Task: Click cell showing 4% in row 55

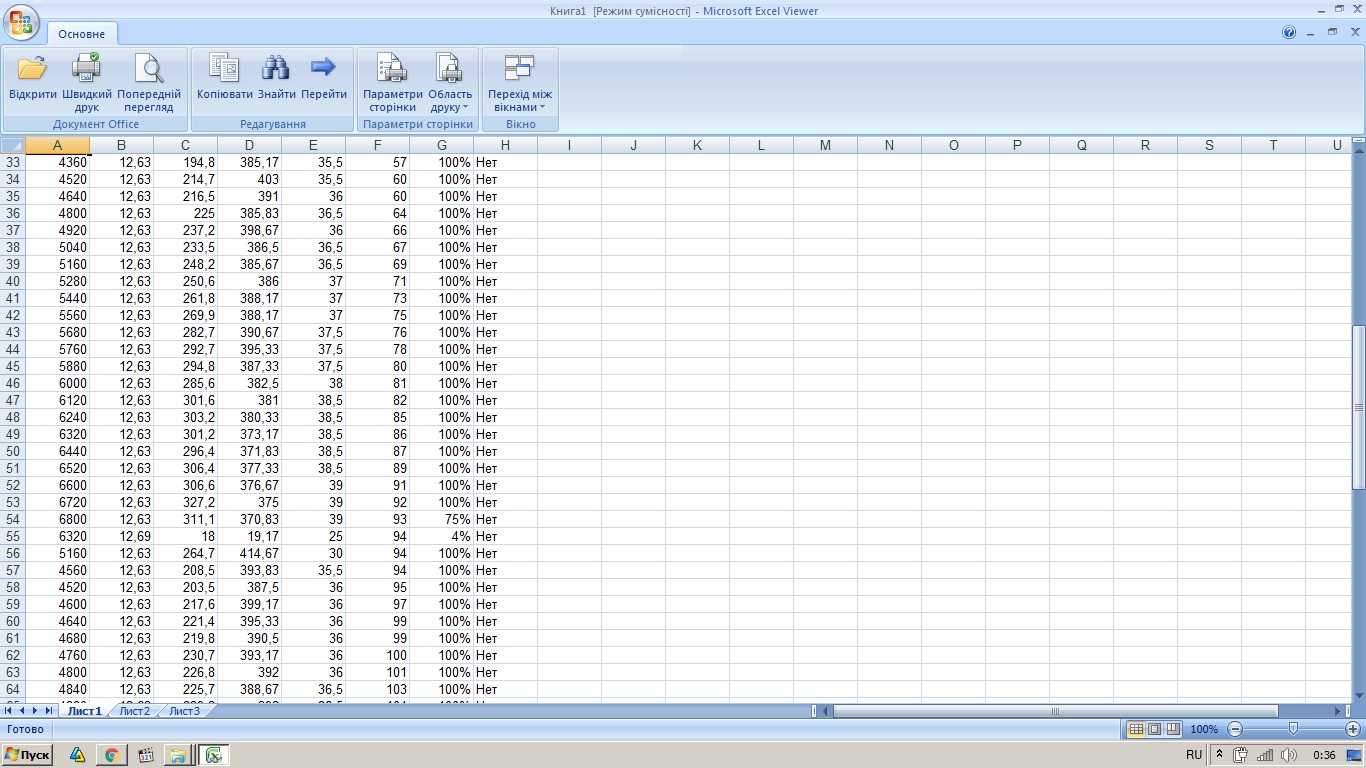Action: pos(441,536)
